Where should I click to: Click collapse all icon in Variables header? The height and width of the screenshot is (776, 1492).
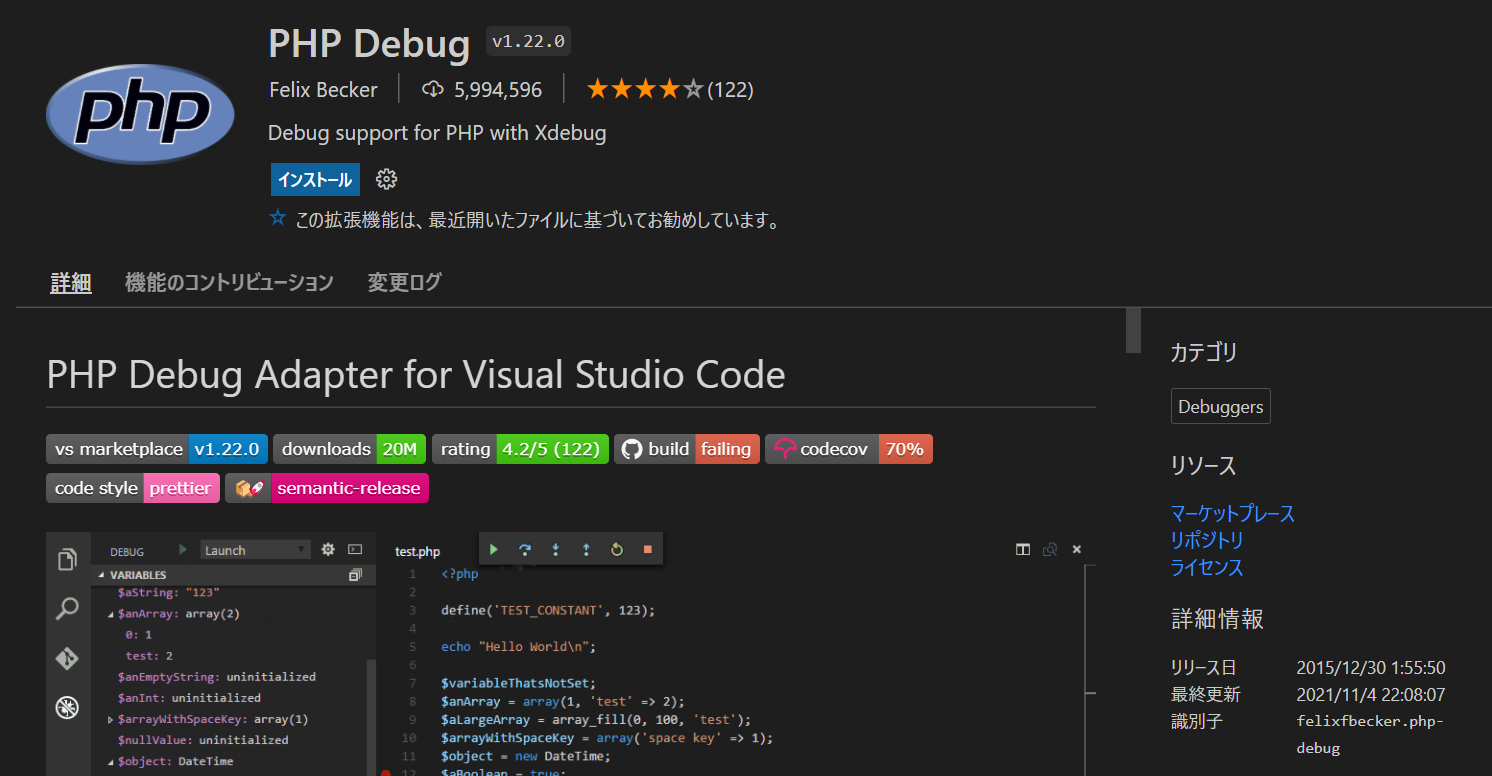point(355,575)
